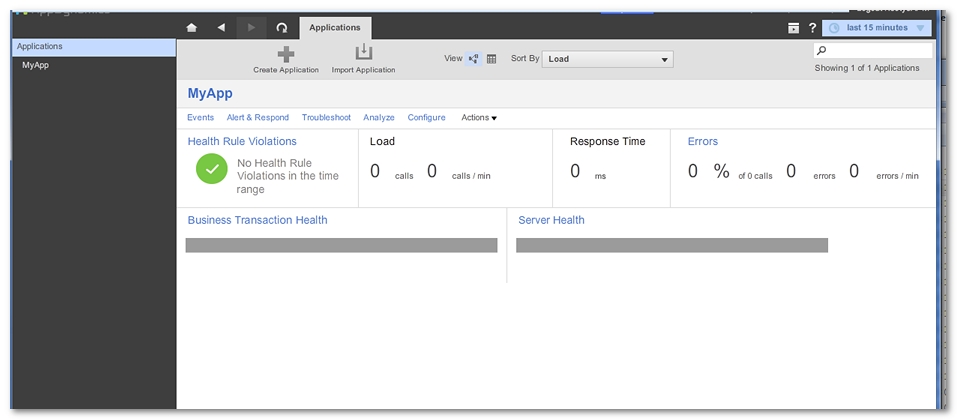Image resolution: width=957 pixels, height=420 pixels.
Task: Click the Business Transaction Health status bar
Action: [x=341, y=245]
